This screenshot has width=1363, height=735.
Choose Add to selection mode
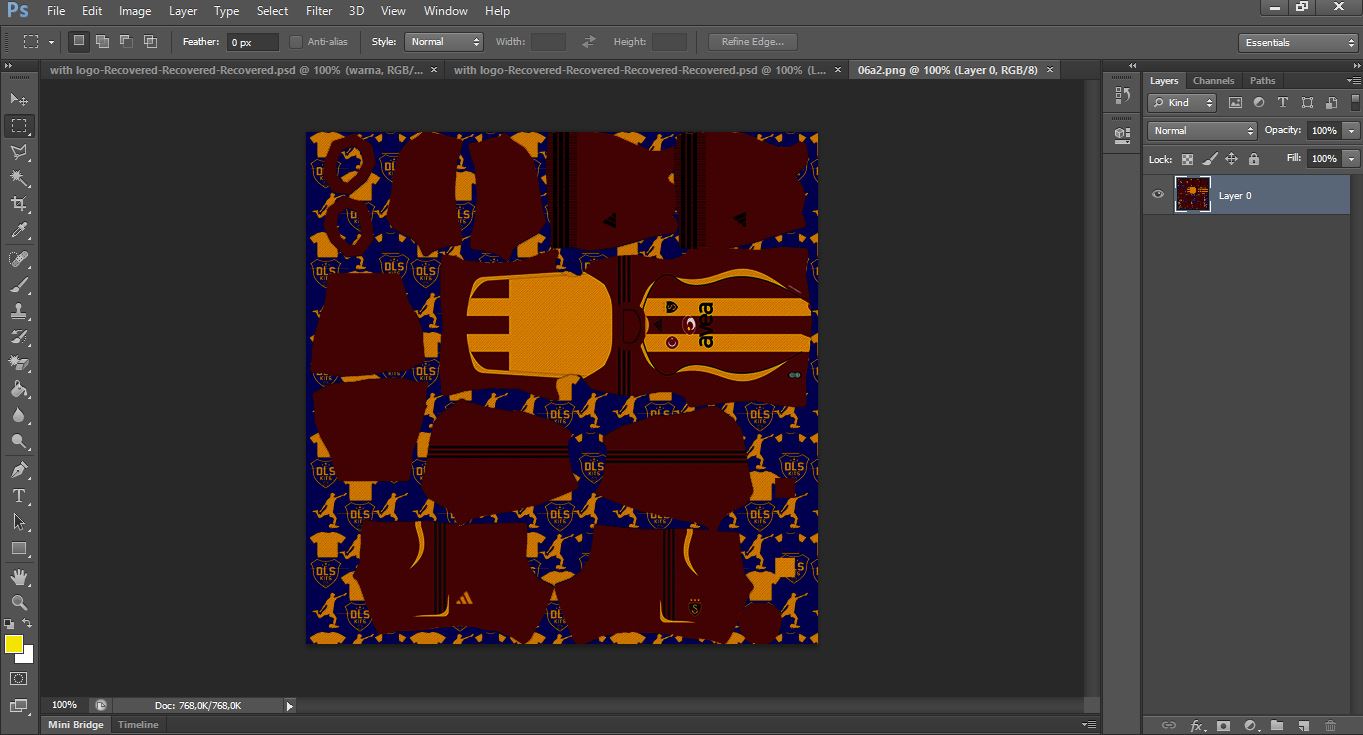click(102, 41)
